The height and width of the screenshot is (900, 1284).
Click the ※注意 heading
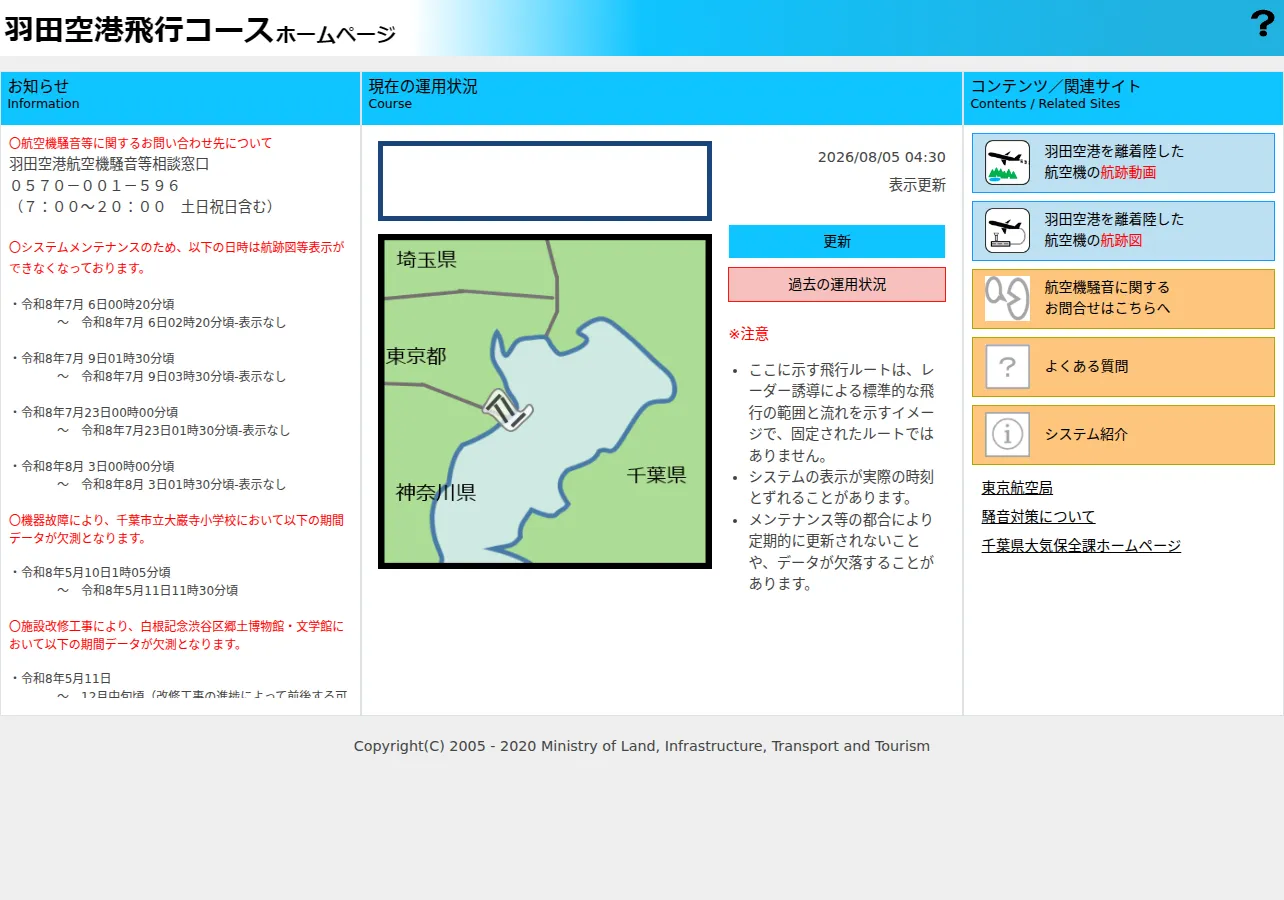[x=749, y=334]
